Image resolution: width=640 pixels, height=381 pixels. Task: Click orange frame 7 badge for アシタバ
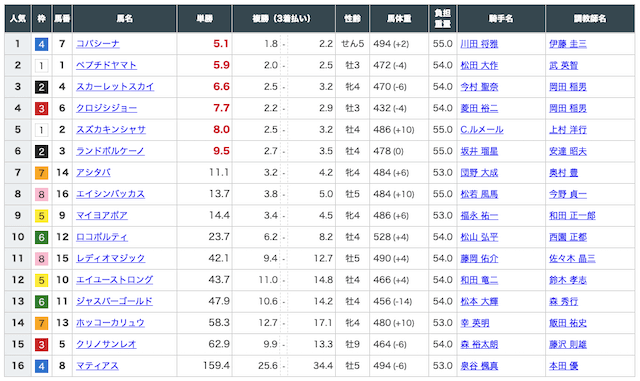(x=41, y=173)
